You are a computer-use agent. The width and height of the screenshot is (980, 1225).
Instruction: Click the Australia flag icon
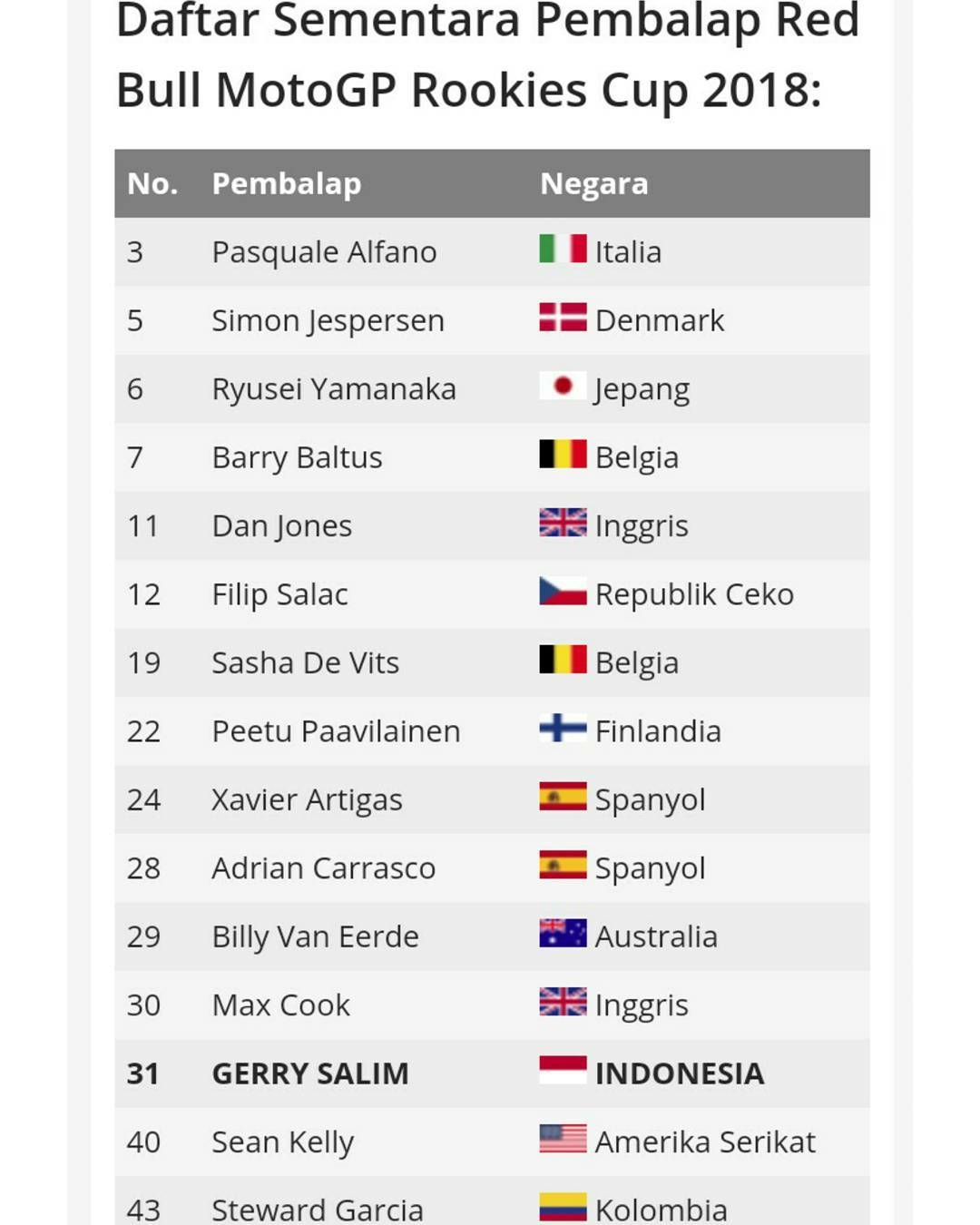563,933
